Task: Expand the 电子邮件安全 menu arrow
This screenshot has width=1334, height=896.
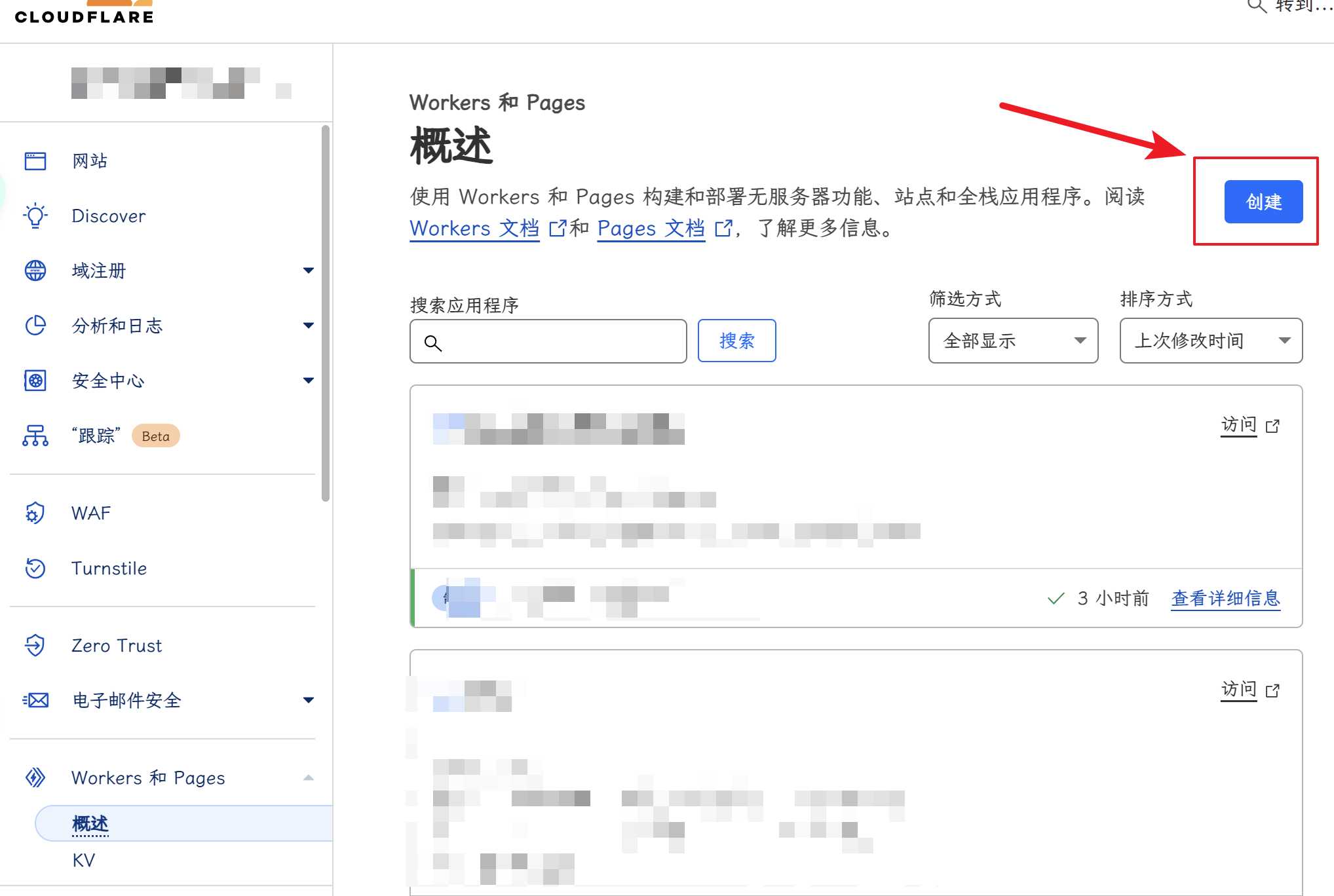Action: (309, 700)
